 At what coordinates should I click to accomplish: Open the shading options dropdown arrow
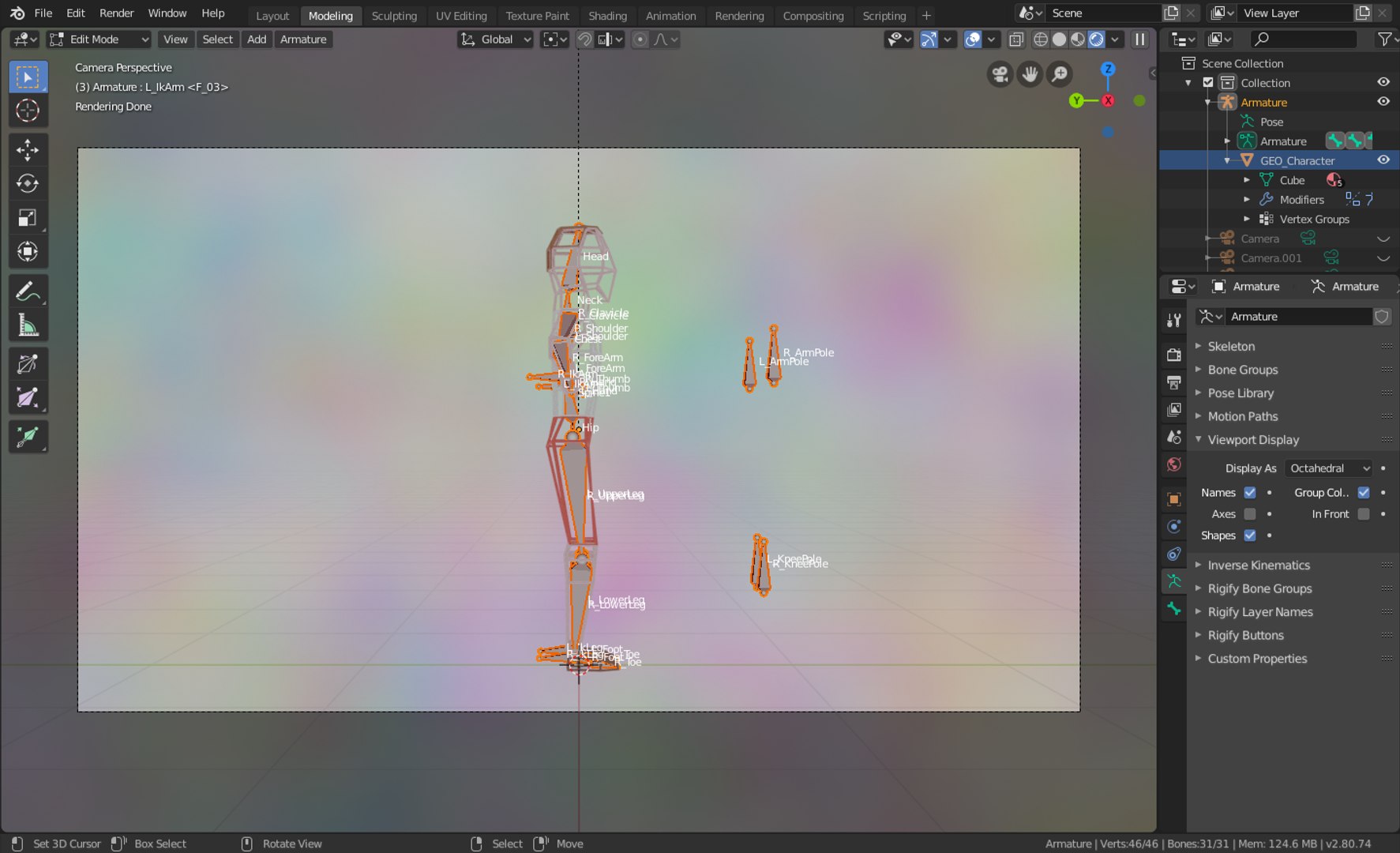1115,39
